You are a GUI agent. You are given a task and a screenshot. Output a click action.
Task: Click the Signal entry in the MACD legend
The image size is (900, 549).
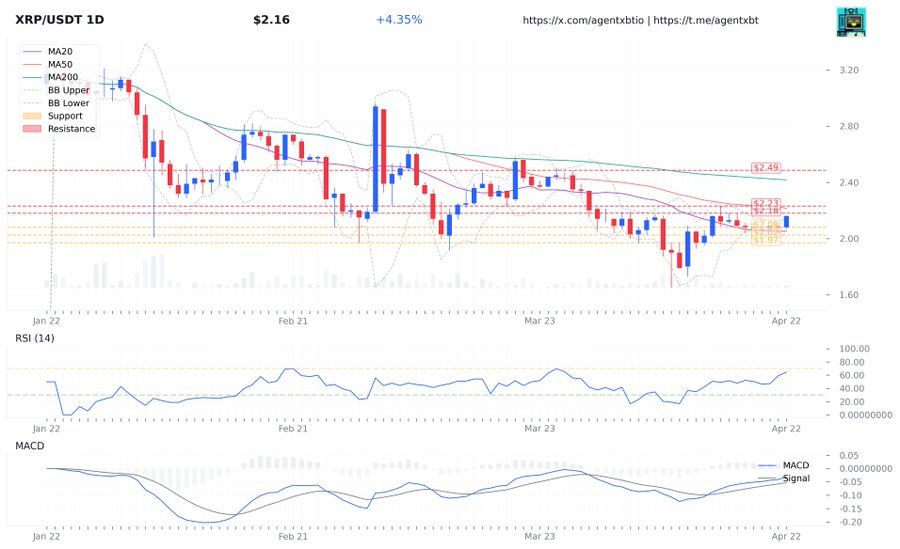coord(784,478)
